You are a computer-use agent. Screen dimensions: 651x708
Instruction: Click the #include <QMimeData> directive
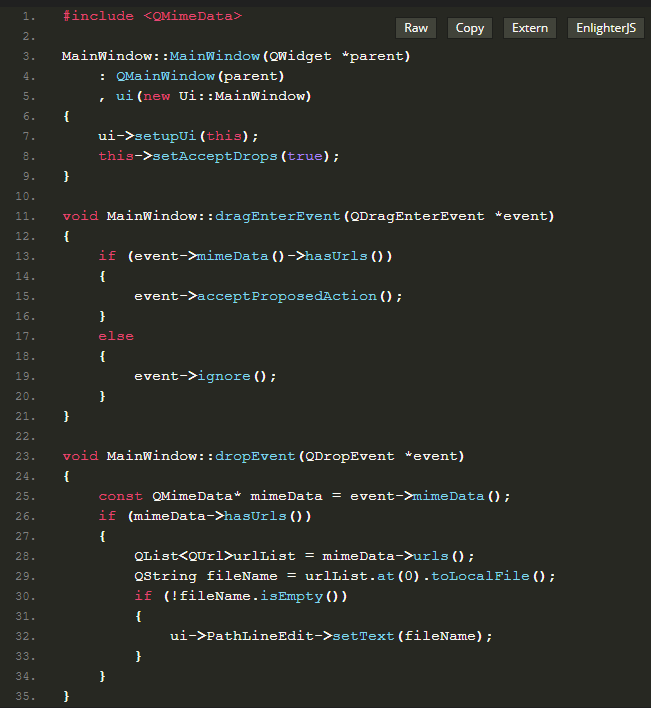pos(151,16)
